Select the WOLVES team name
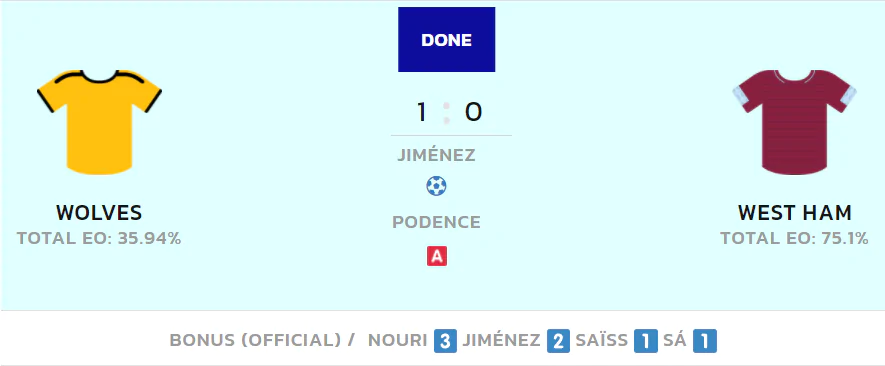 [99, 213]
